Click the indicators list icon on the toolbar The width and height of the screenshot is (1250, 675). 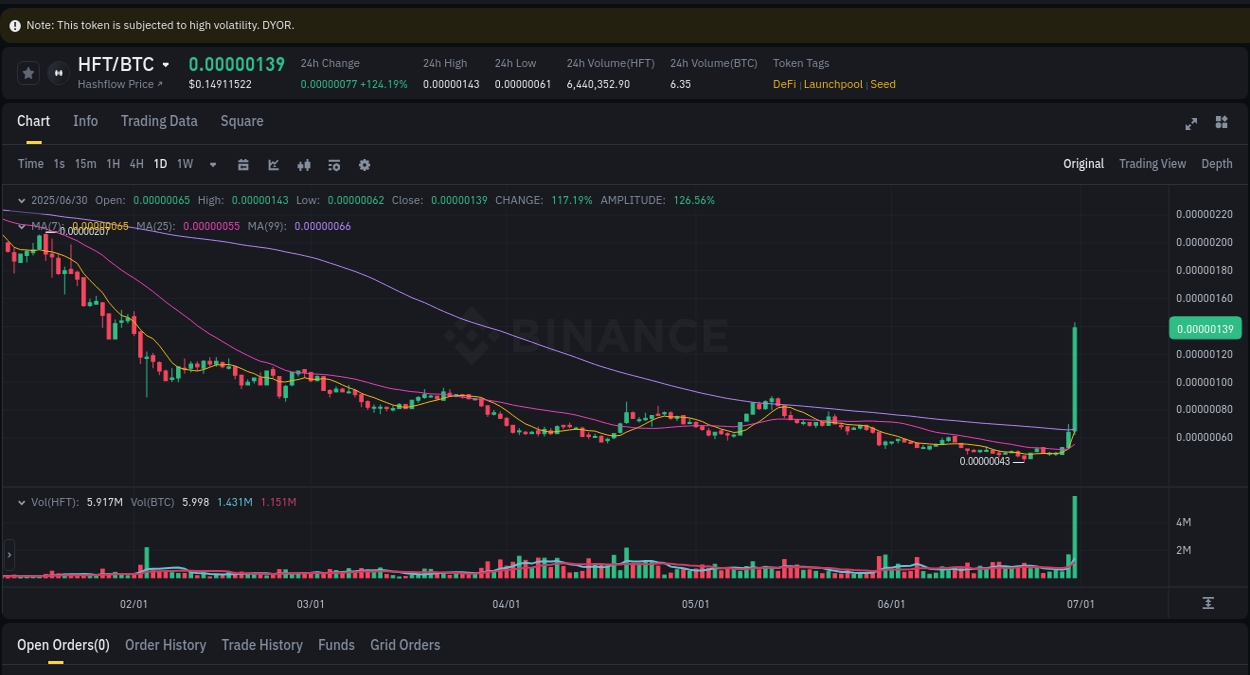pyautogui.click(x=334, y=164)
